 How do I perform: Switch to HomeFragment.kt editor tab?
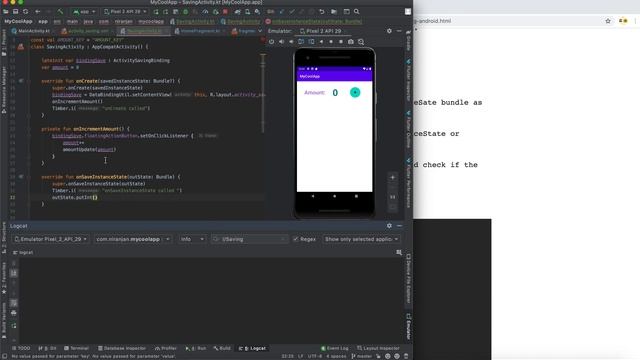(200, 31)
